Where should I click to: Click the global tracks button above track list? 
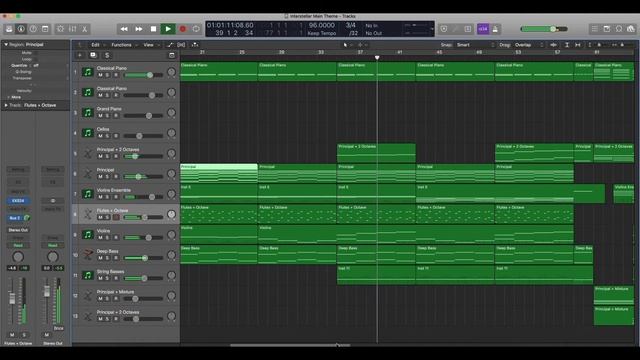172,55
